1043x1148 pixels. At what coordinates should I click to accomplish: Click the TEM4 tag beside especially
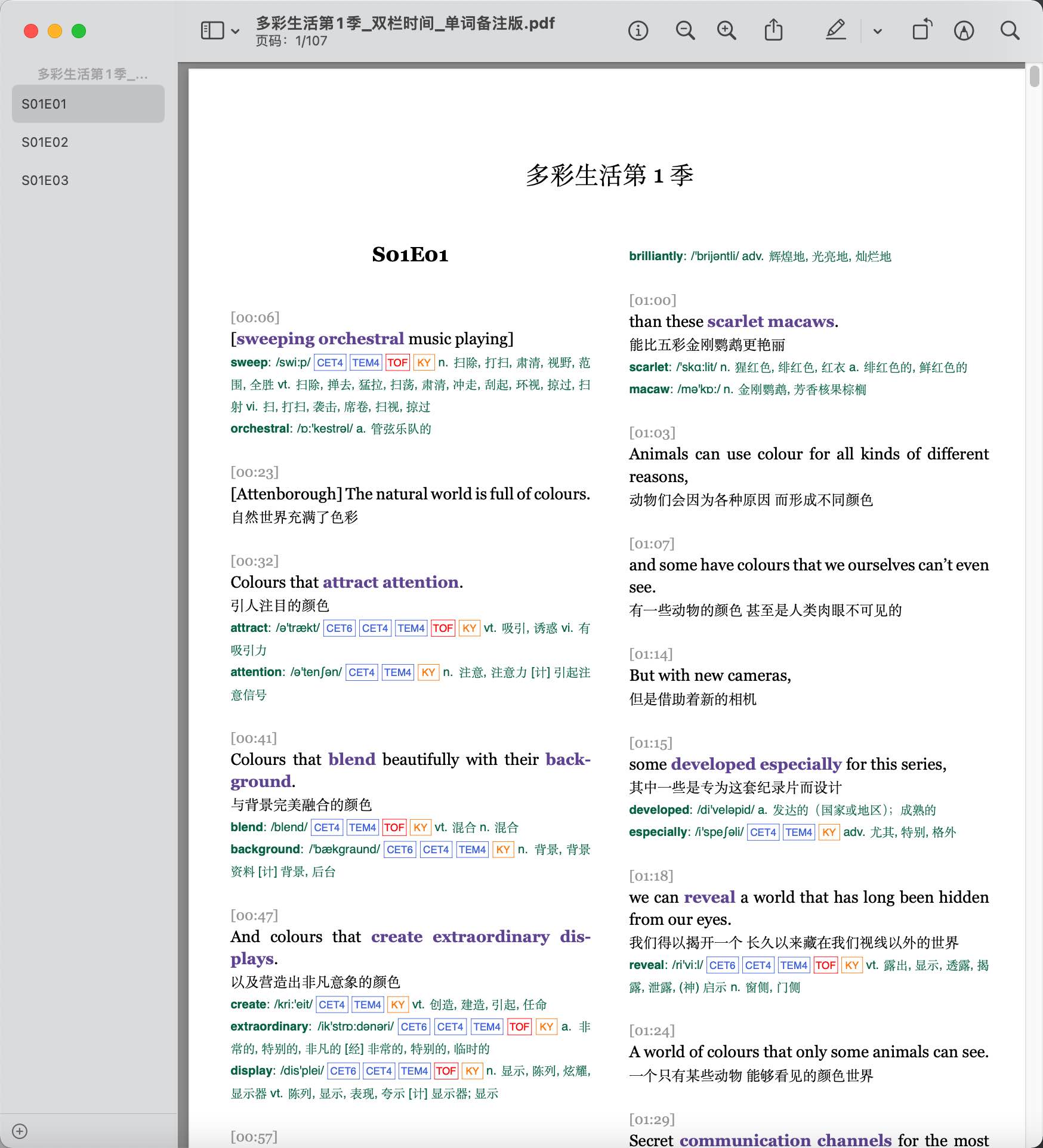(799, 832)
